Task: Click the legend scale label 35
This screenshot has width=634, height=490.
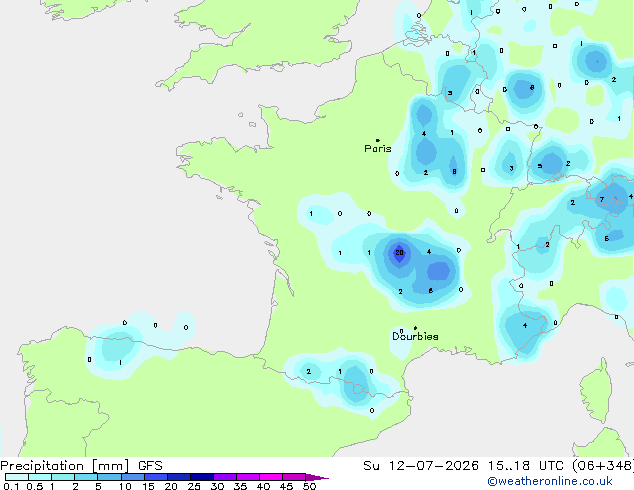Action: pos(240,486)
